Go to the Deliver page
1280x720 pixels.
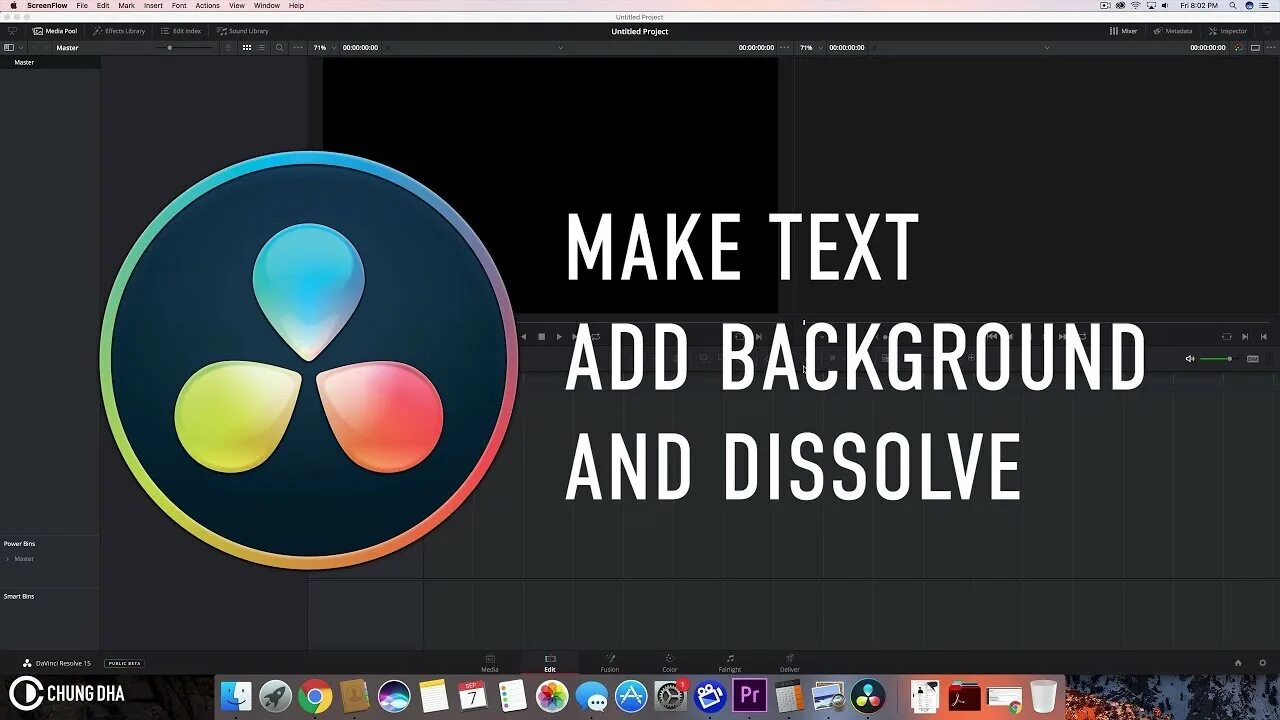(x=790, y=663)
